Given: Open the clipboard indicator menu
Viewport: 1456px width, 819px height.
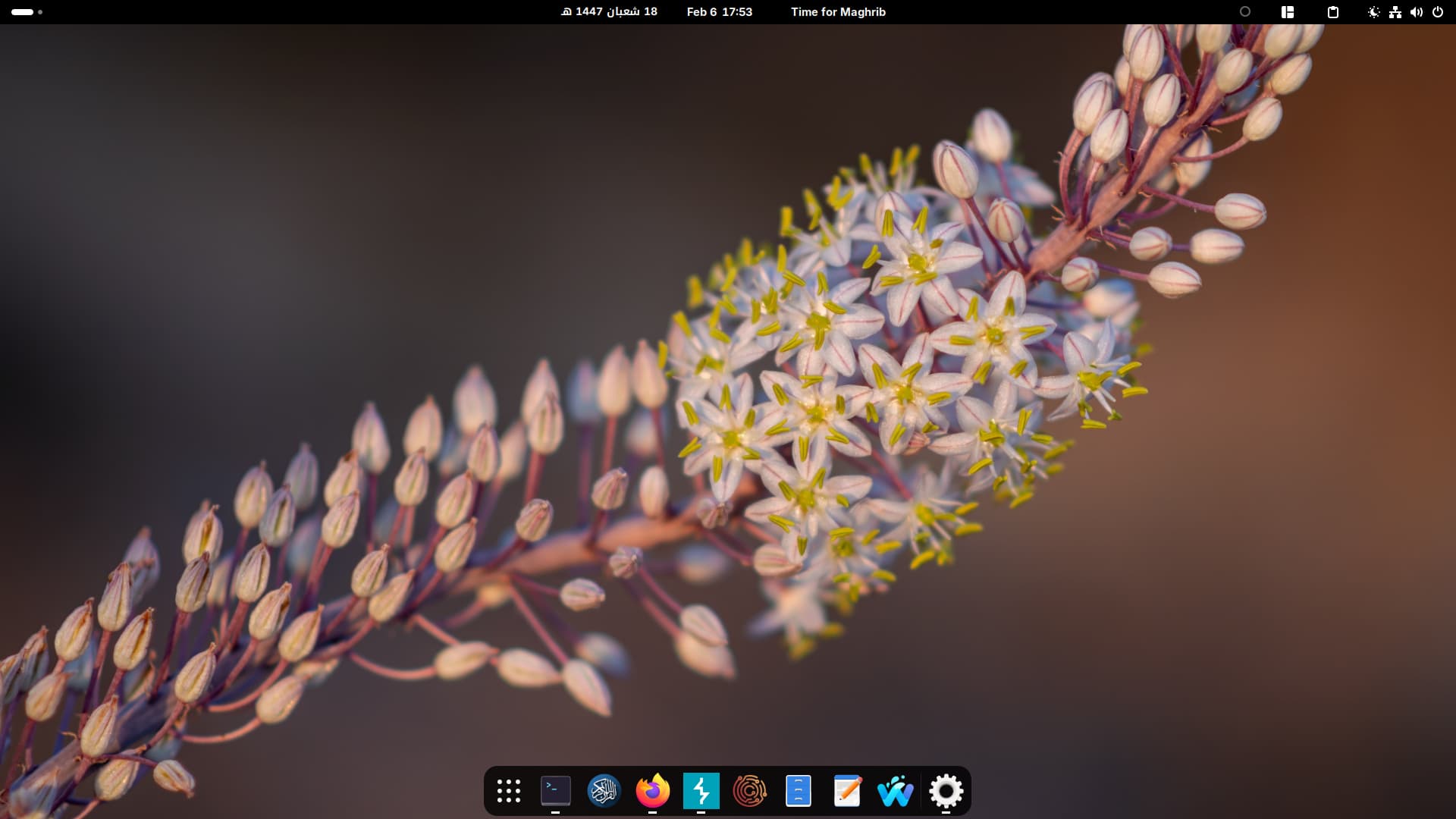Looking at the screenshot, I should click(x=1333, y=12).
